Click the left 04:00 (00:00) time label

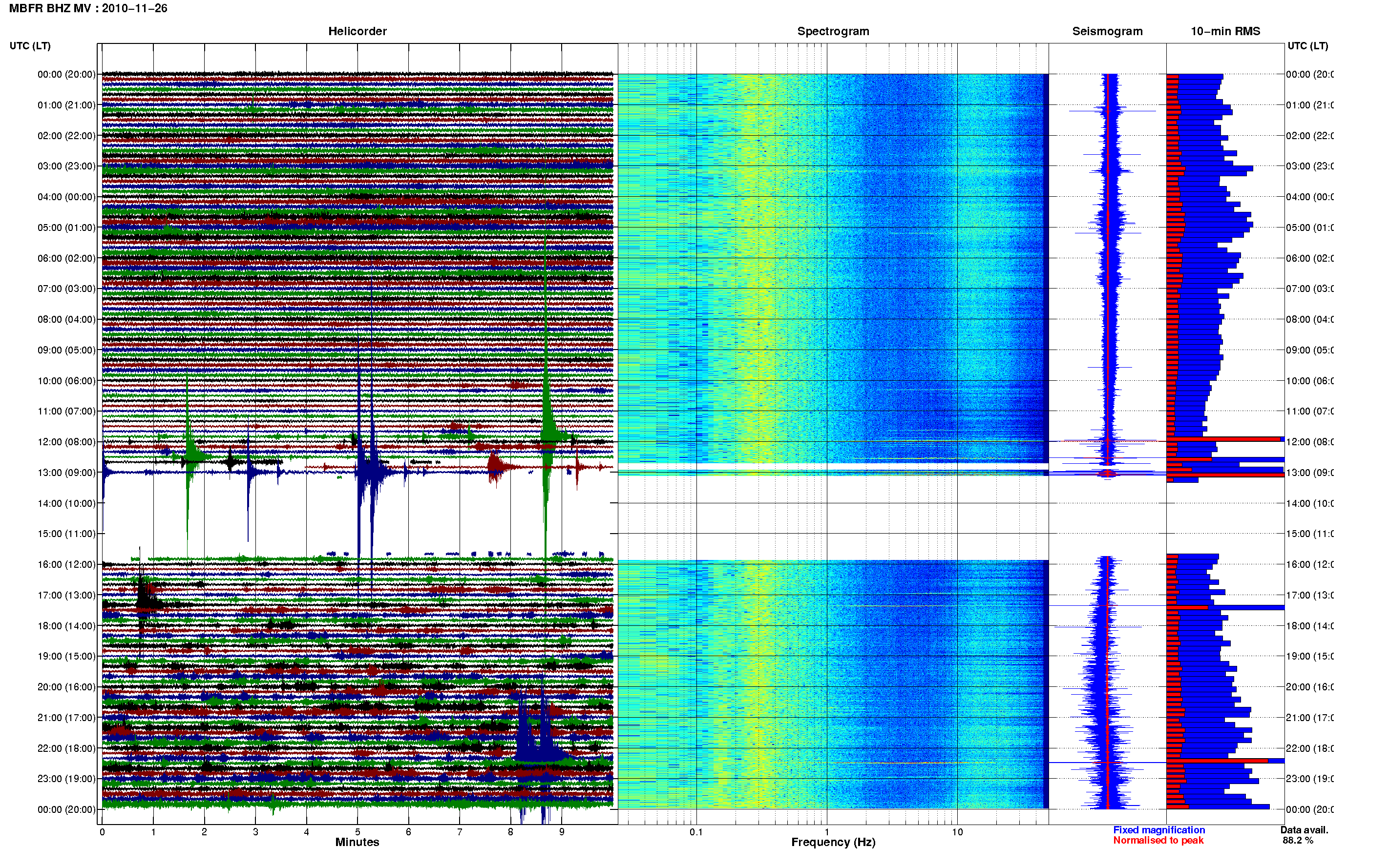[66, 197]
